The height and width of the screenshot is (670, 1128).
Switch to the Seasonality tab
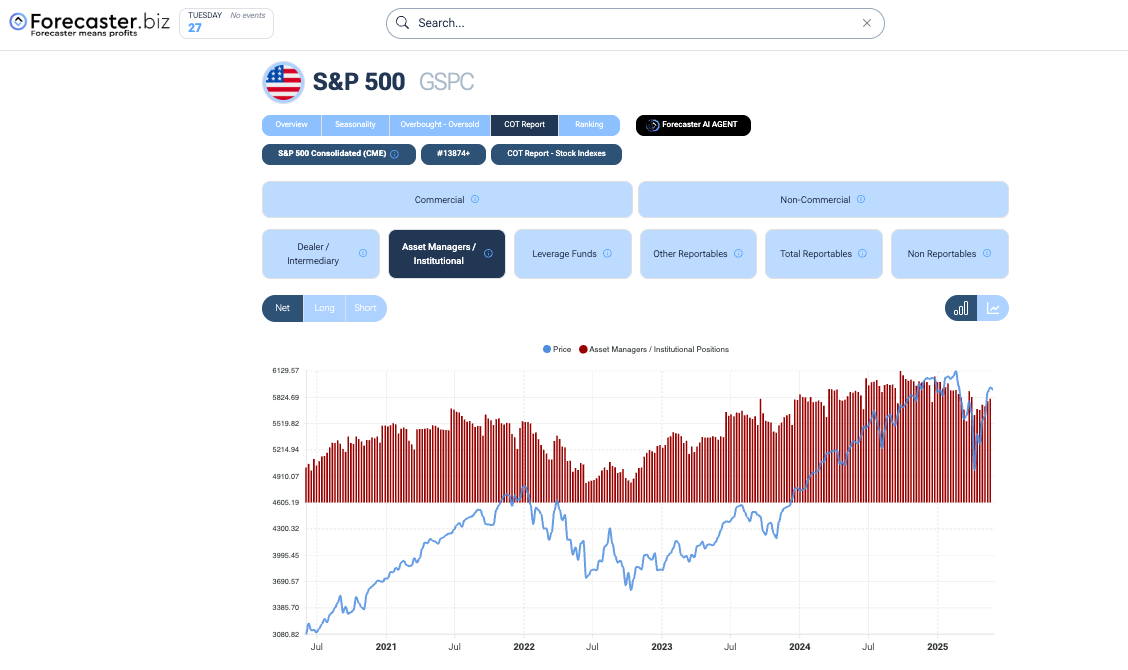tap(355, 125)
